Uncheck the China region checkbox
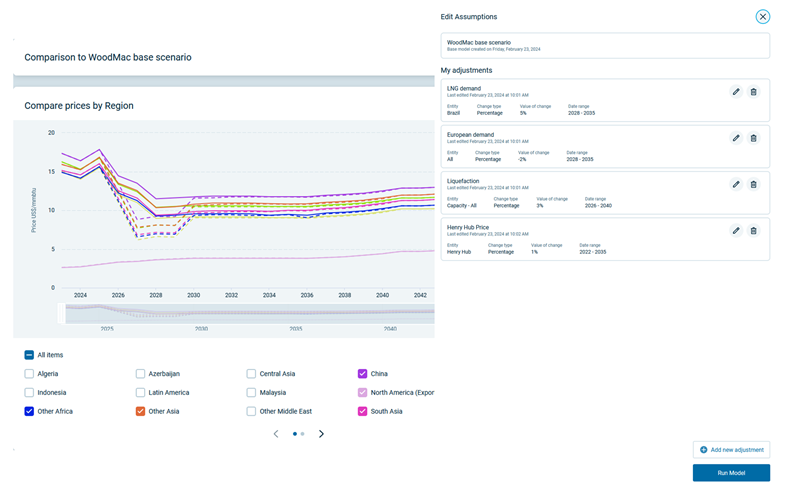This screenshot has height=490, width=800. (363, 374)
